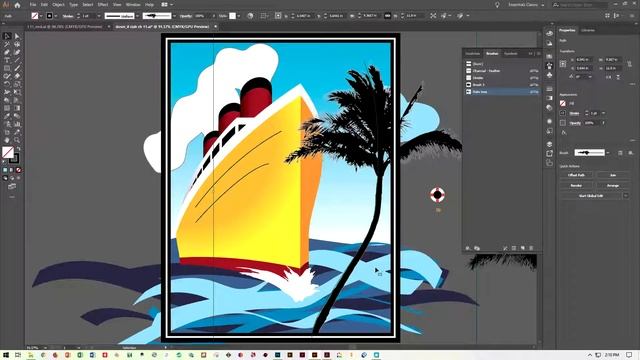Screen dimensions: 640x360
Task: Switch to the Swatches panel tab
Action: (x=473, y=53)
